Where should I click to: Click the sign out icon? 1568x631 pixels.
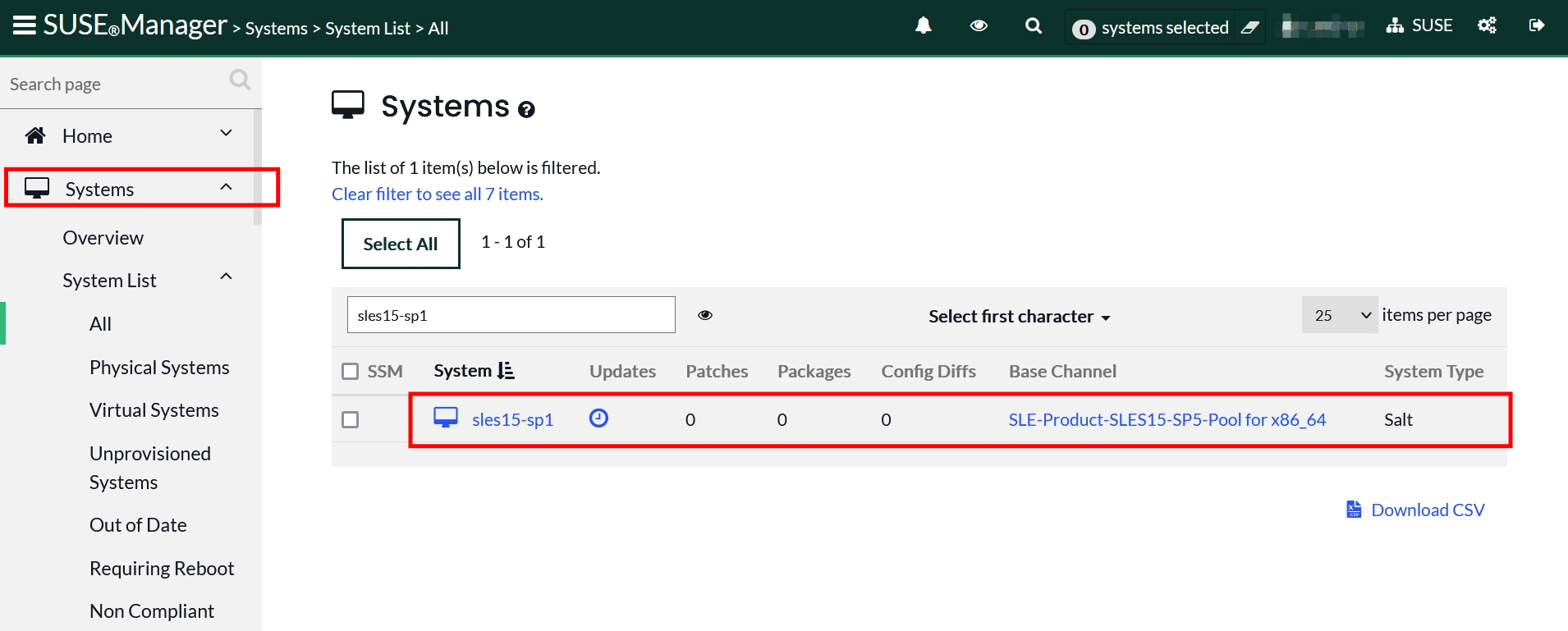(1537, 26)
